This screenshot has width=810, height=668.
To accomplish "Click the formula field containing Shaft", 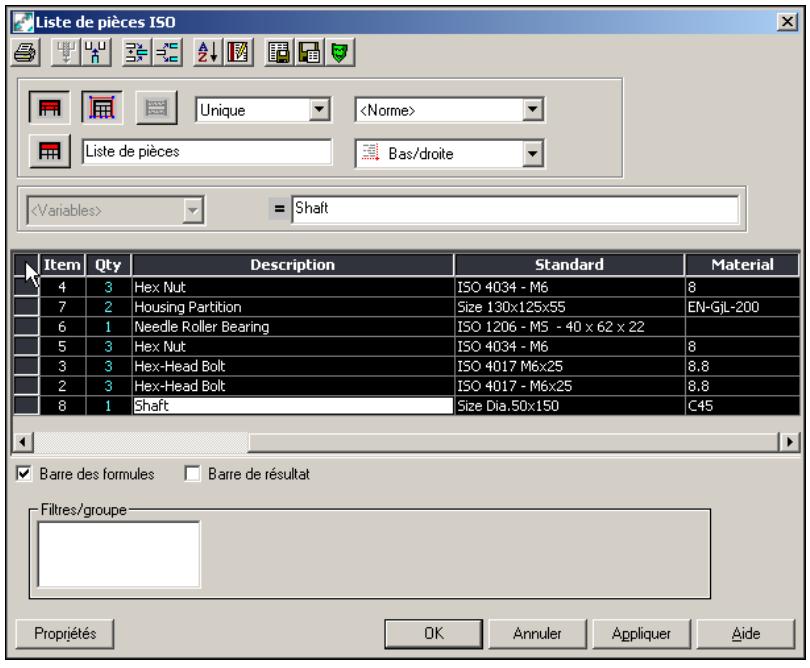I will click(x=515, y=209).
